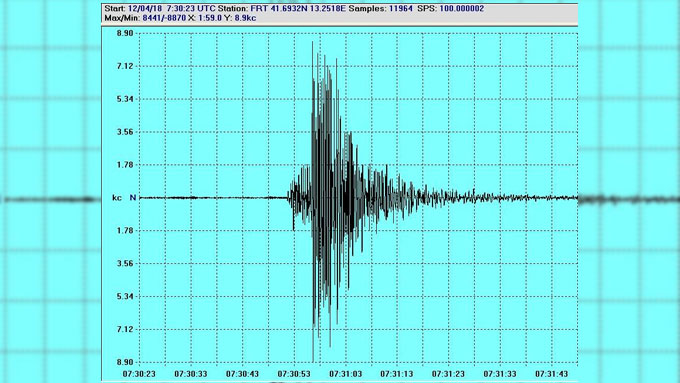The height and width of the screenshot is (383, 680).
Task: Select the N channel label
Action: [133, 197]
